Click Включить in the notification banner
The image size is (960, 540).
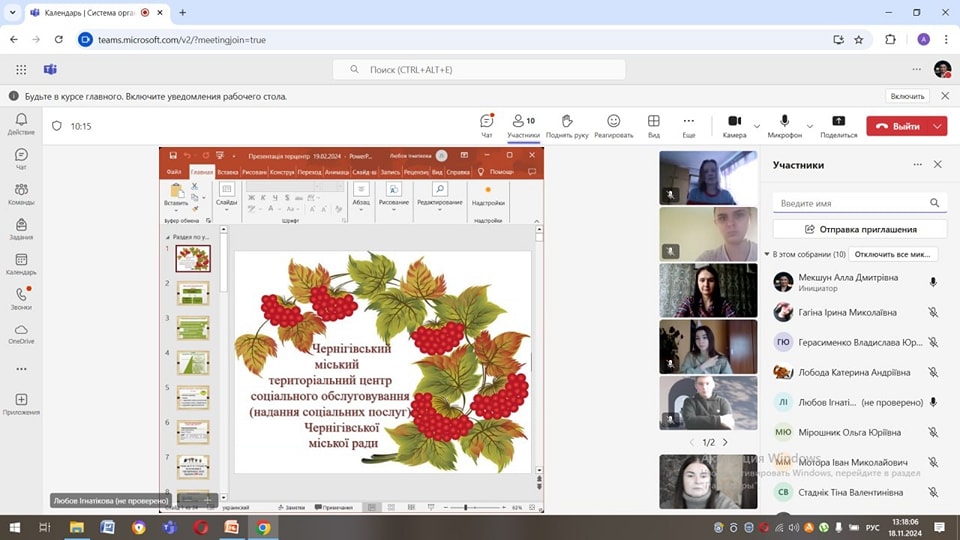click(907, 96)
